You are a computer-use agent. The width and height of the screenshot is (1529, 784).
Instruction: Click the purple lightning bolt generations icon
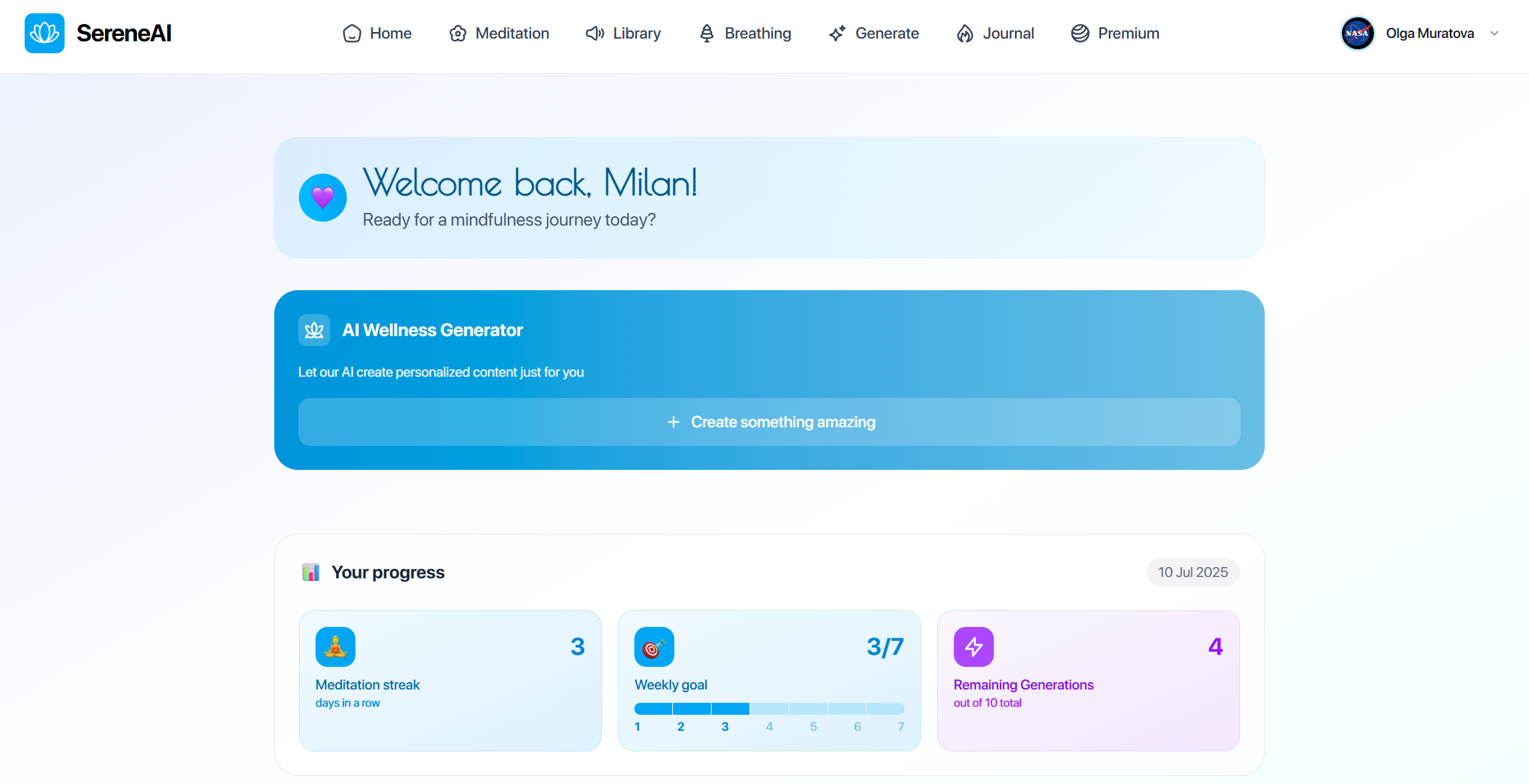(974, 647)
